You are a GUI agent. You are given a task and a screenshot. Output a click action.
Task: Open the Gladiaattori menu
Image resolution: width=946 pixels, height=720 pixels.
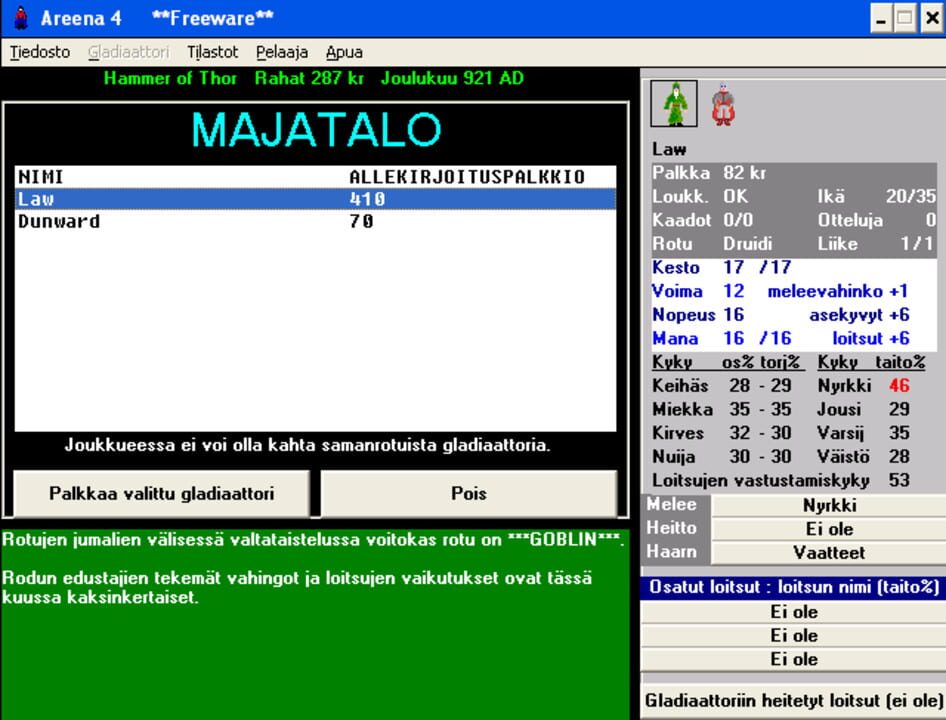pos(129,53)
